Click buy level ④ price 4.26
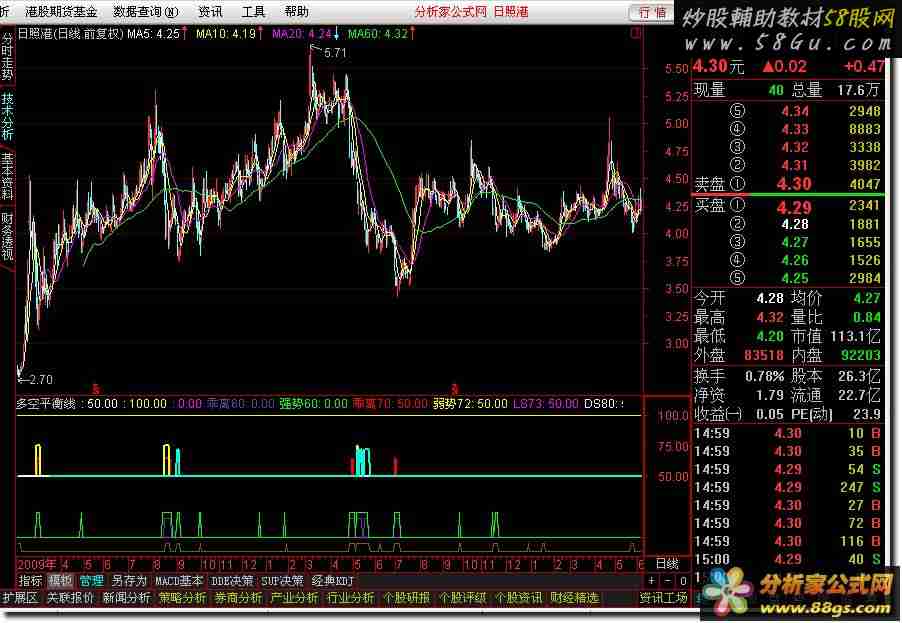Screen dimensions: 902x623 pyautogui.click(x=795, y=261)
